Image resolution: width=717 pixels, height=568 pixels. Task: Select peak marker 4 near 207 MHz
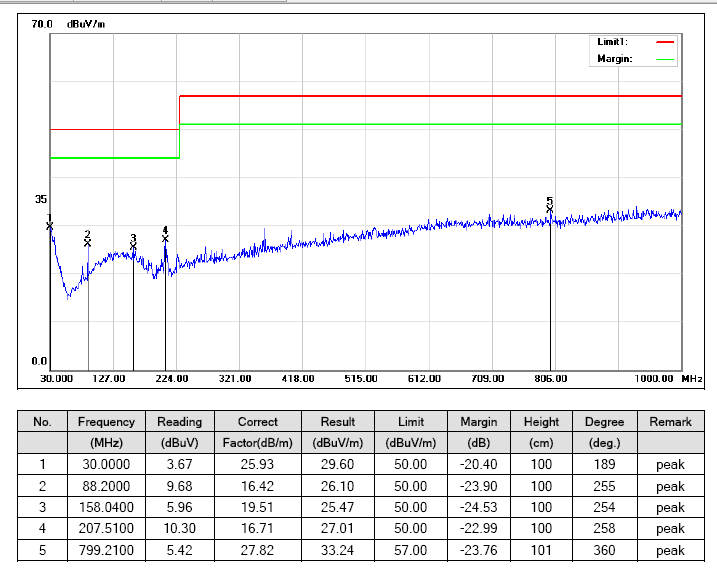coord(165,238)
